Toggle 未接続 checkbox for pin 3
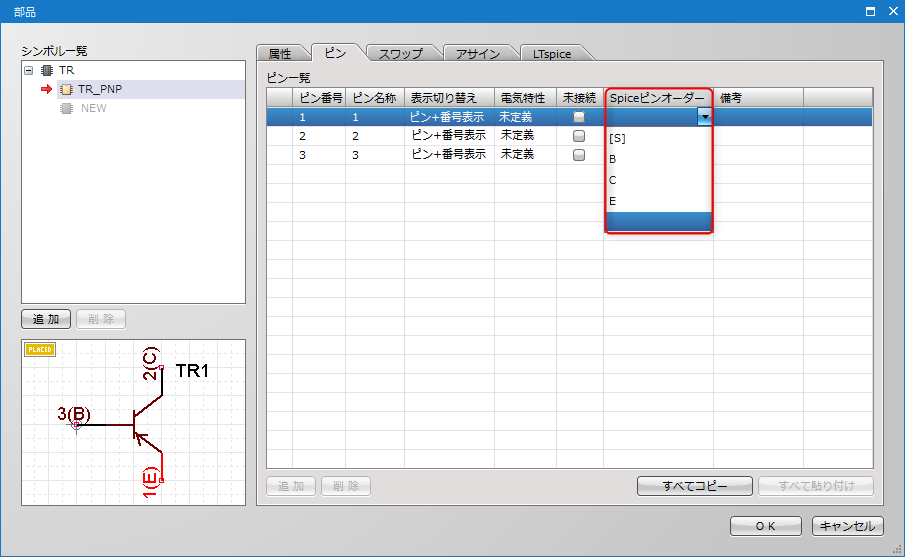Viewport: 905px width, 557px height. pos(579,155)
